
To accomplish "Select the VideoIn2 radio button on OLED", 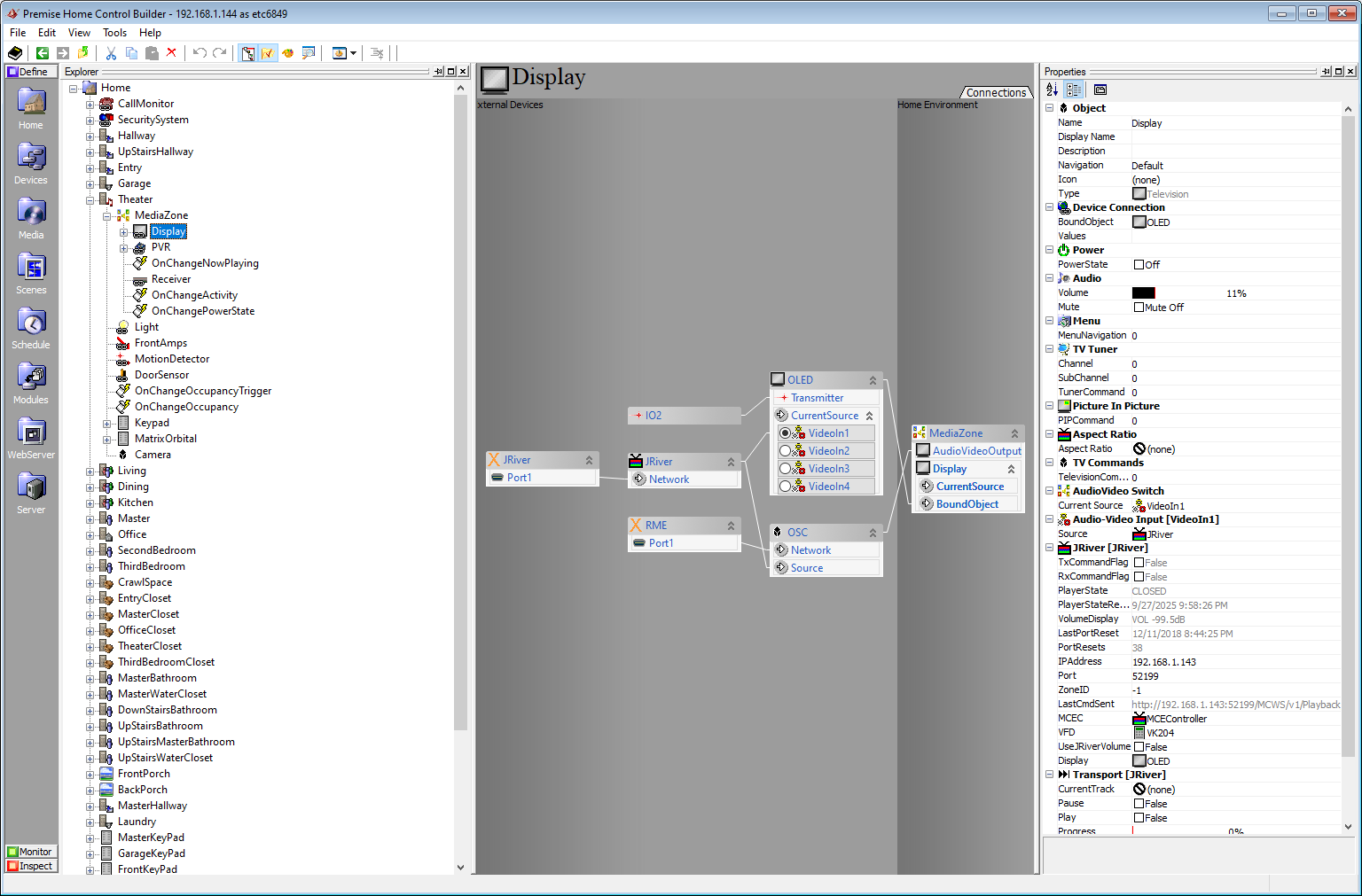I will tap(784, 450).
